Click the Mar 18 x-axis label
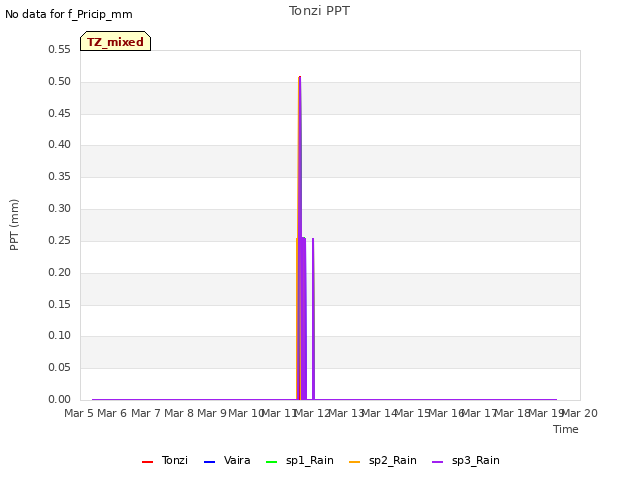Screen dimensions: 640x480 (512, 413)
